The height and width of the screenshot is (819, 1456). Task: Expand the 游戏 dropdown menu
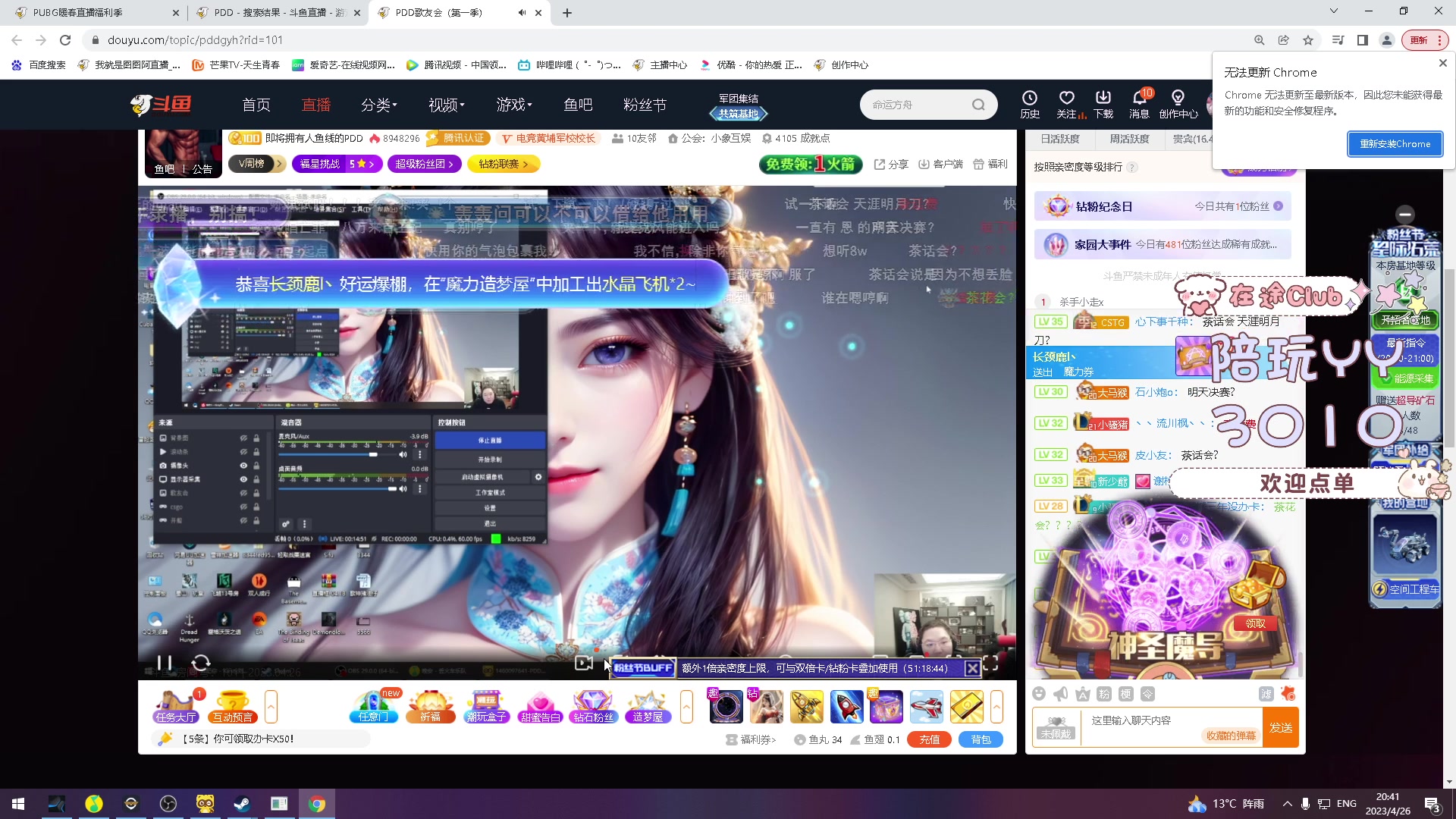(x=514, y=105)
